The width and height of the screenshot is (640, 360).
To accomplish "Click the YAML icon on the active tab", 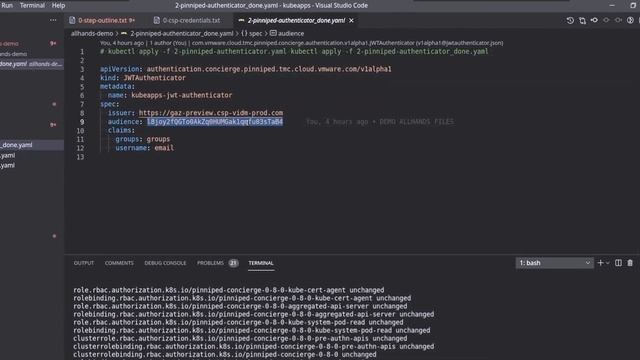I will pyautogui.click(x=241, y=20).
